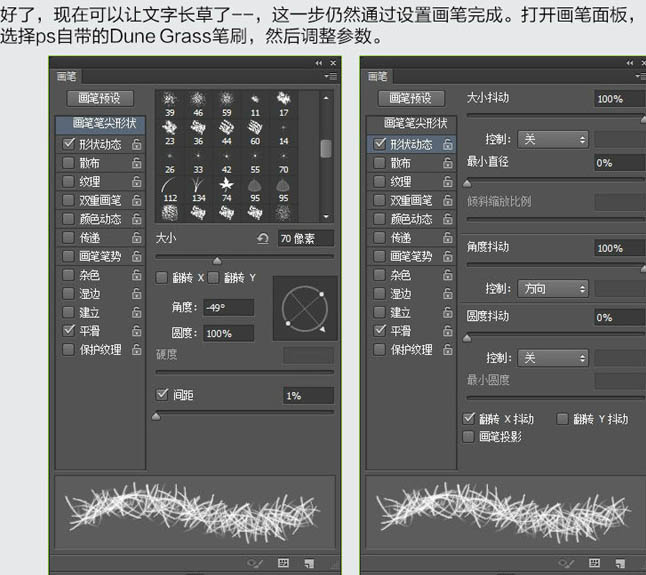The image size is (646, 575).
Task: Switch to 画笔 tab in left panel
Action: [67, 77]
